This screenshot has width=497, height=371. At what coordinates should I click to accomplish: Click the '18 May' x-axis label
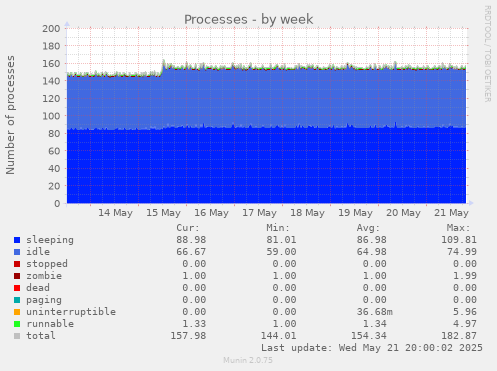pyautogui.click(x=307, y=213)
